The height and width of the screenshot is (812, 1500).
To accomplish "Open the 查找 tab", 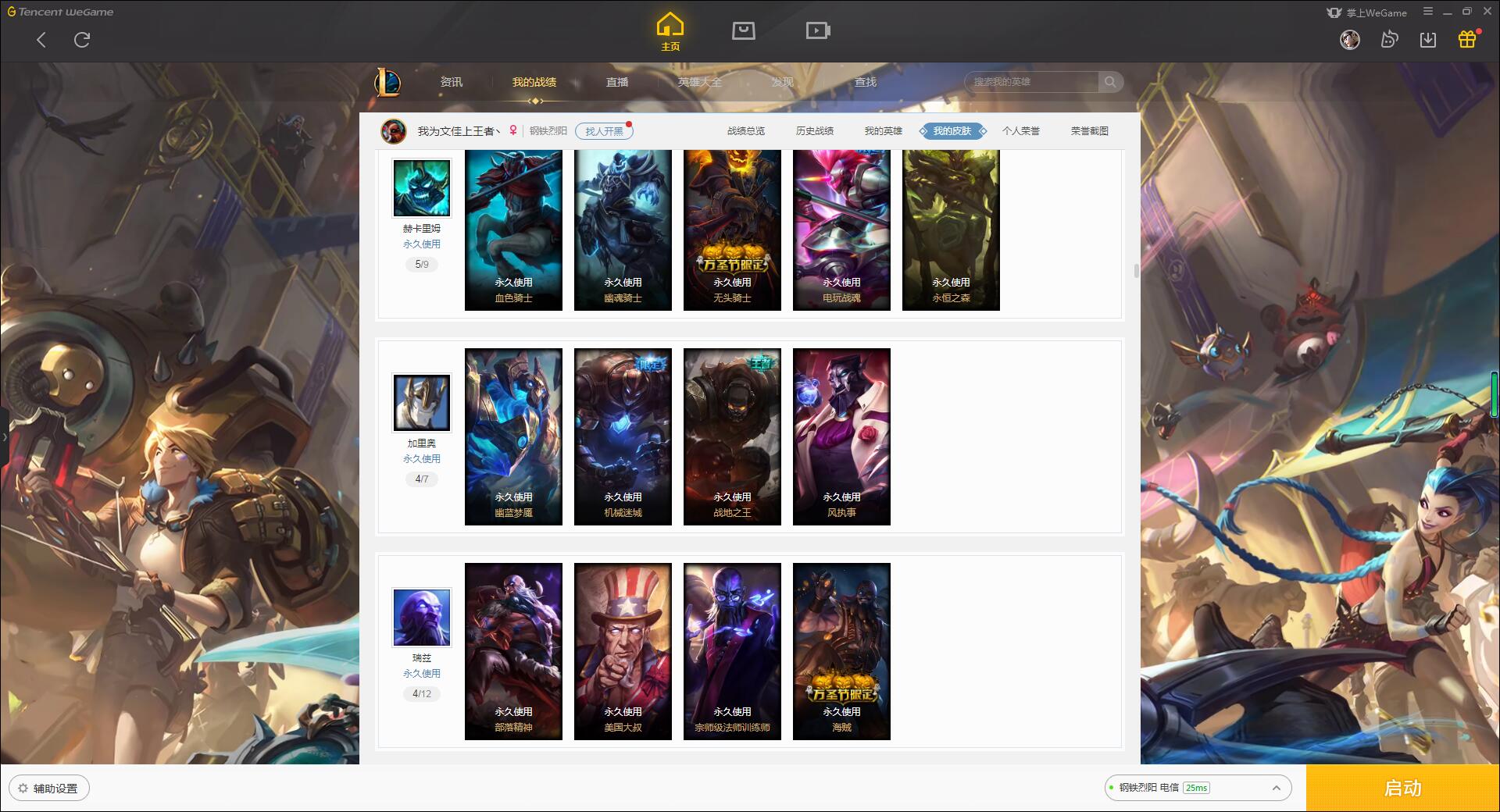I will (x=866, y=82).
